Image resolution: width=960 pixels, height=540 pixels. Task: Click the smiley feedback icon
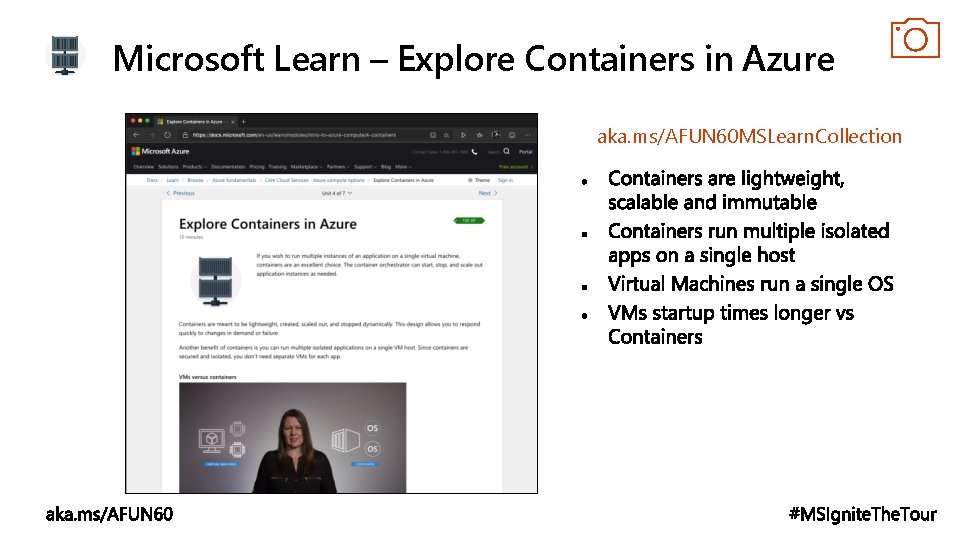(x=512, y=135)
